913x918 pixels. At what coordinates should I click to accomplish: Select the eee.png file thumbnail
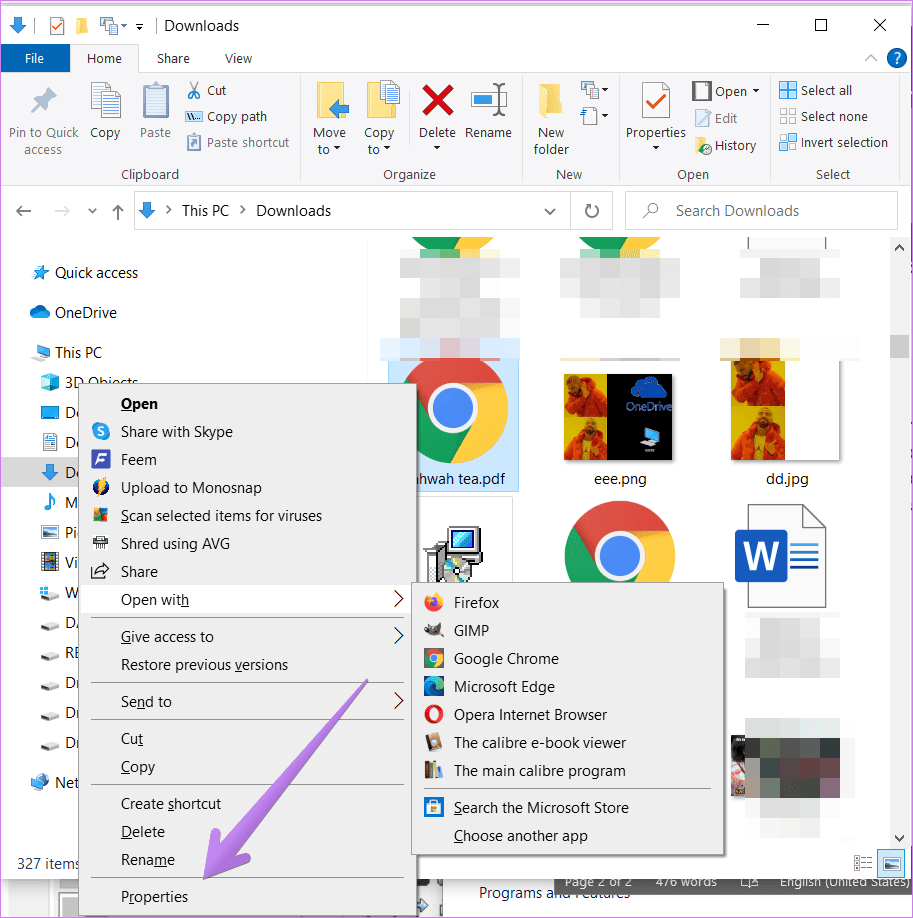(x=619, y=417)
